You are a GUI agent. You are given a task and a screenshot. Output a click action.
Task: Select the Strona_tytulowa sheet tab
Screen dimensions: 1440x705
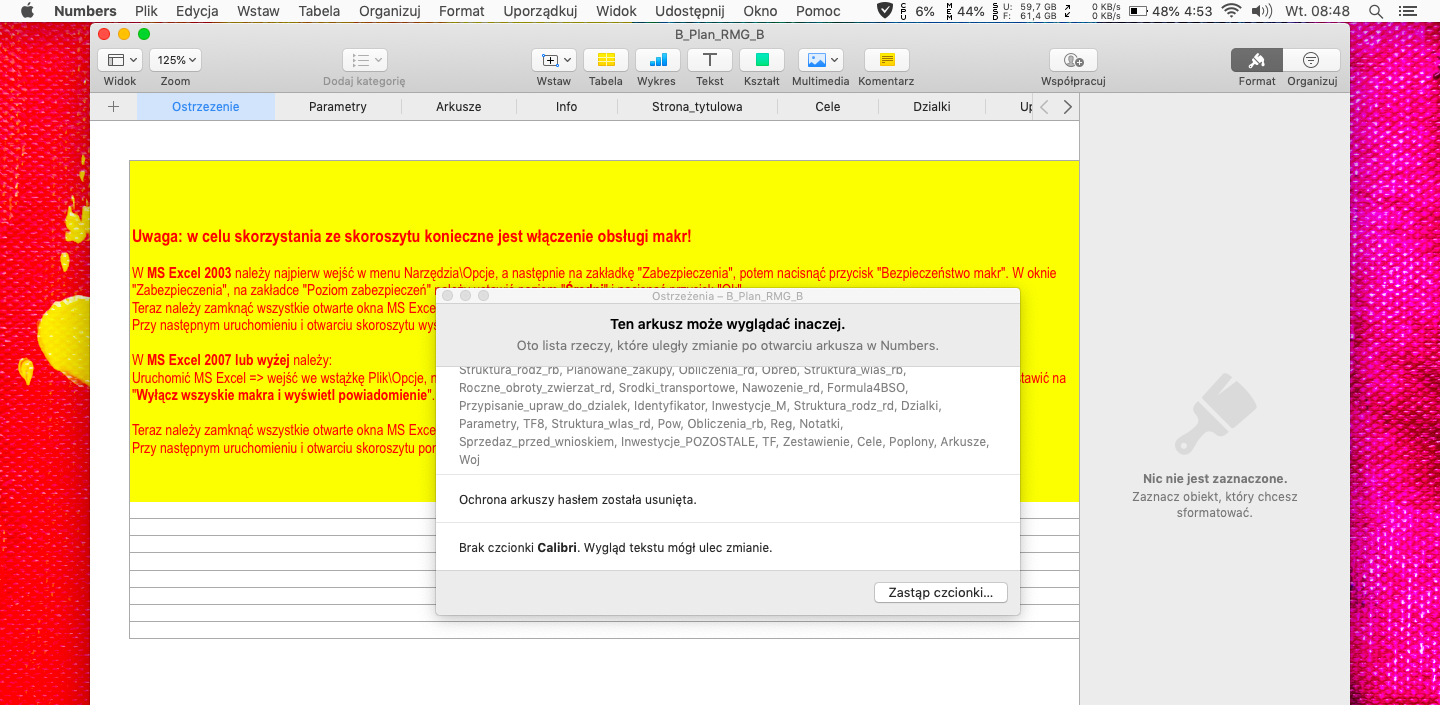pyautogui.click(x=697, y=107)
